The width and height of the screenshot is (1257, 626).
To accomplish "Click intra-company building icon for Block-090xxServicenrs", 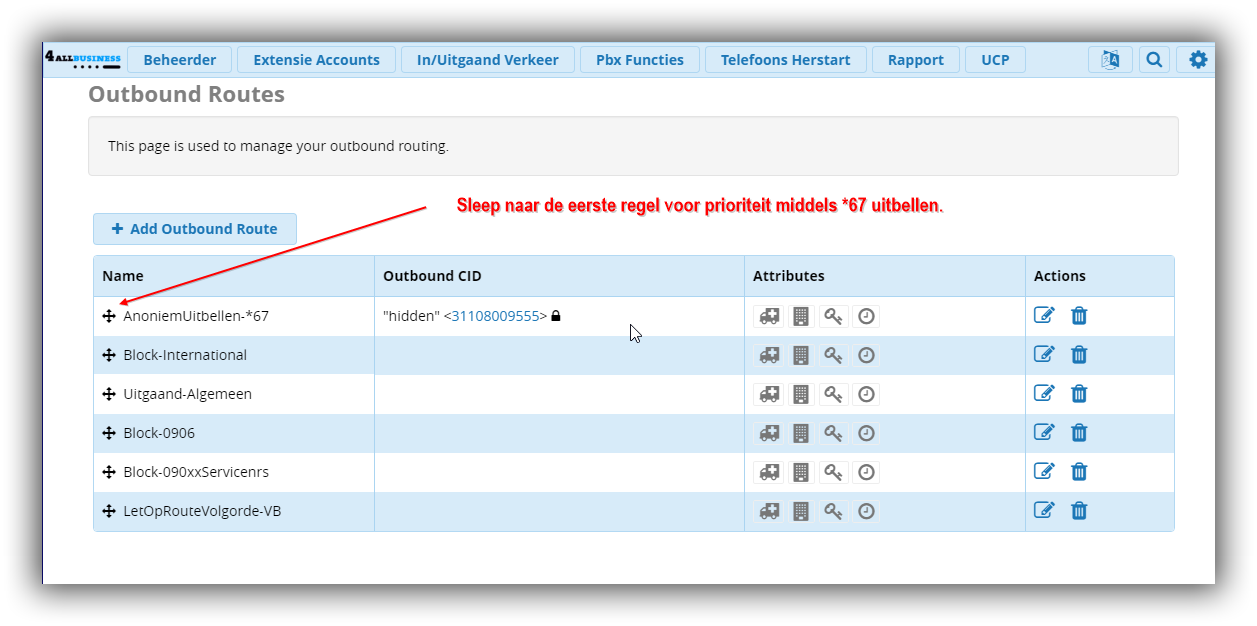I will (x=801, y=472).
